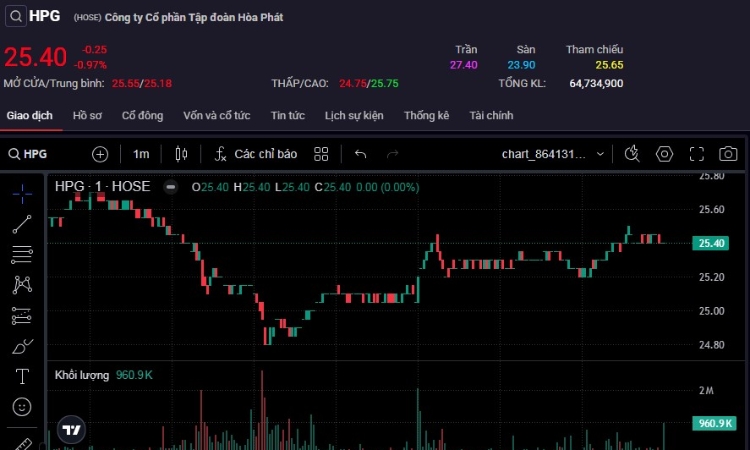The height and width of the screenshot is (450, 750).
Task: Click the HPG symbol search field
Action: (40, 154)
